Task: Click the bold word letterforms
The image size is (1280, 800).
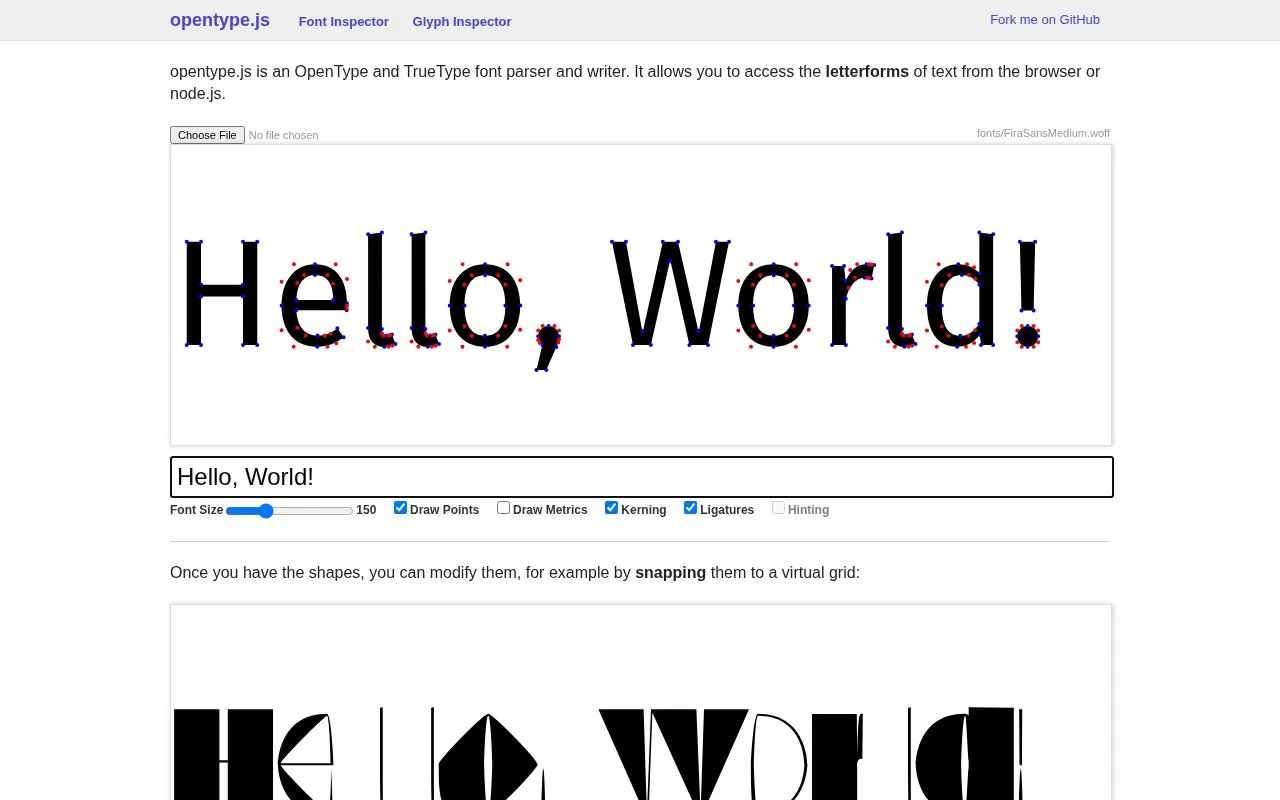Action: pos(867,72)
